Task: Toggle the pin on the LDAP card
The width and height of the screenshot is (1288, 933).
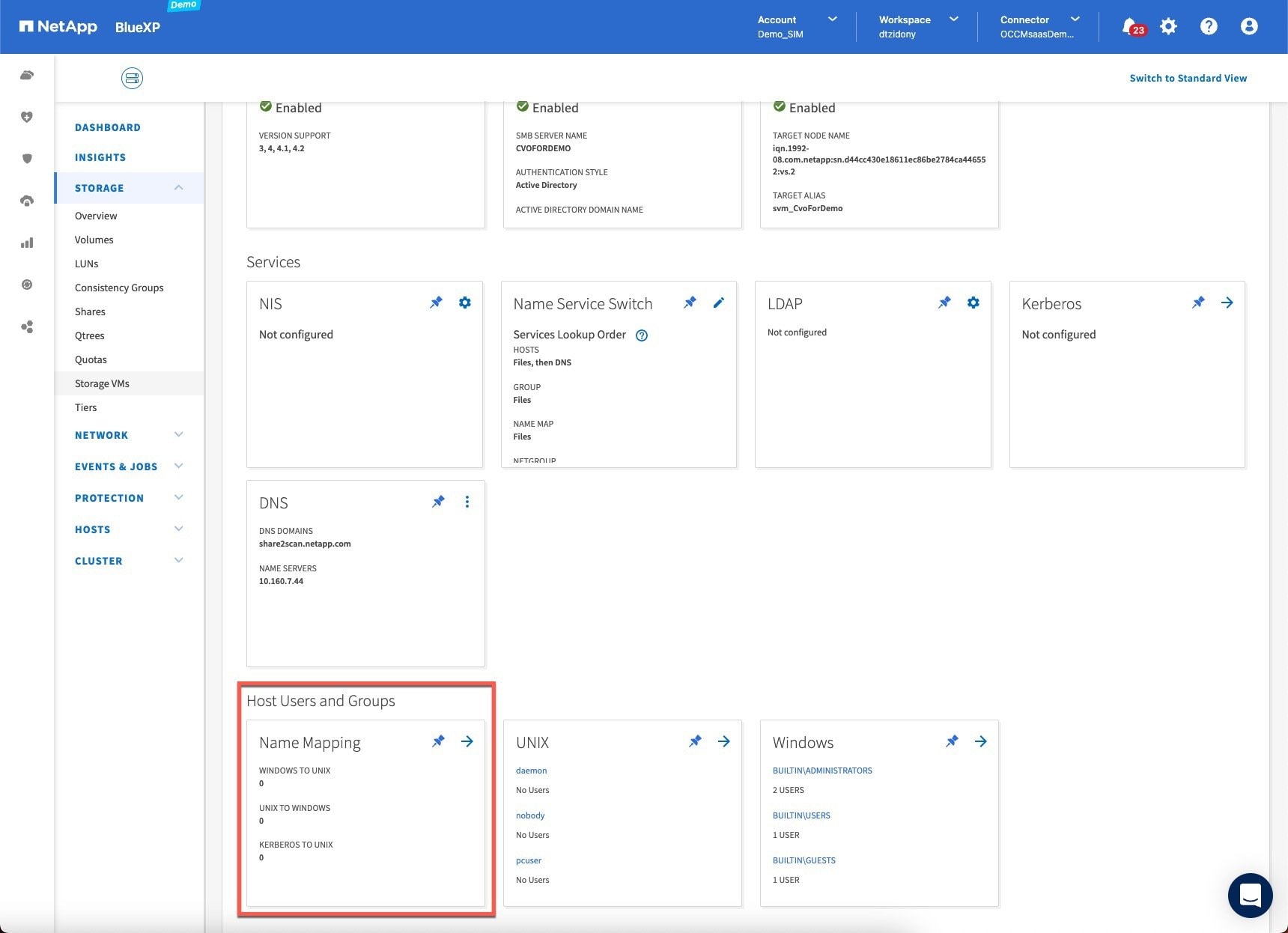Action: (x=944, y=303)
